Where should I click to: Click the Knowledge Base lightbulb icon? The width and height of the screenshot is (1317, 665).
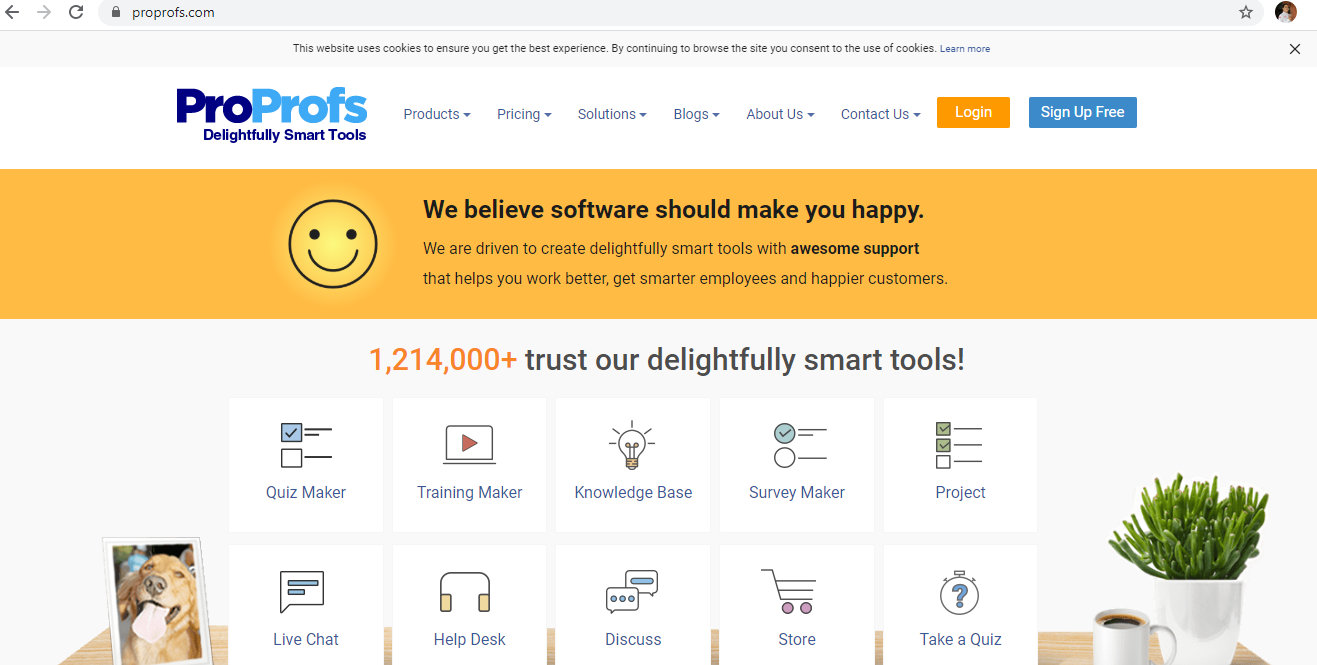click(x=633, y=445)
